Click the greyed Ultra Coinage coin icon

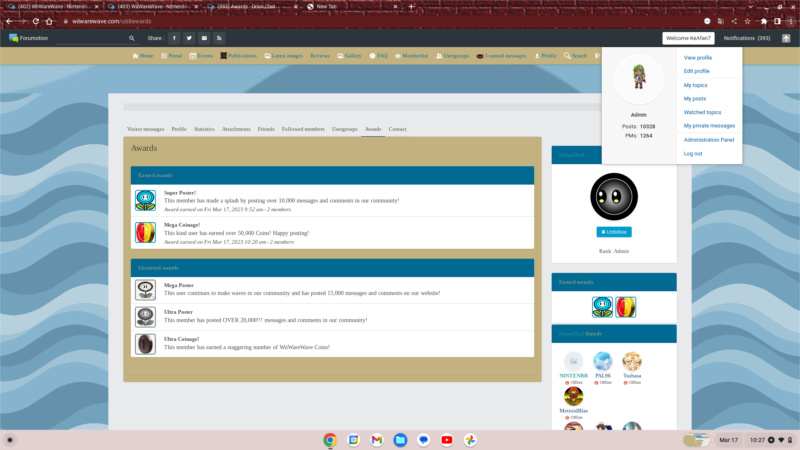[x=145, y=344]
